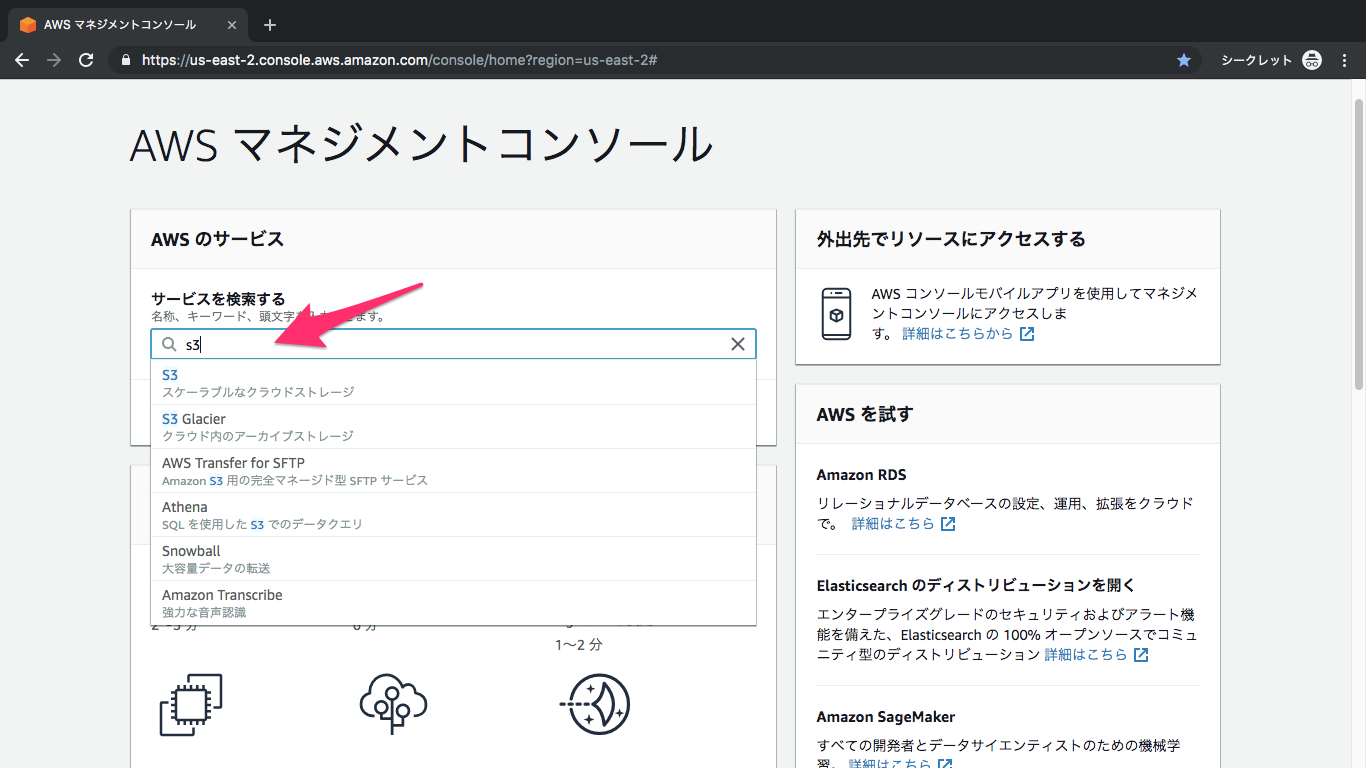1366x768 pixels.
Task: Open the Chrome three-dot menu
Action: click(x=1345, y=60)
